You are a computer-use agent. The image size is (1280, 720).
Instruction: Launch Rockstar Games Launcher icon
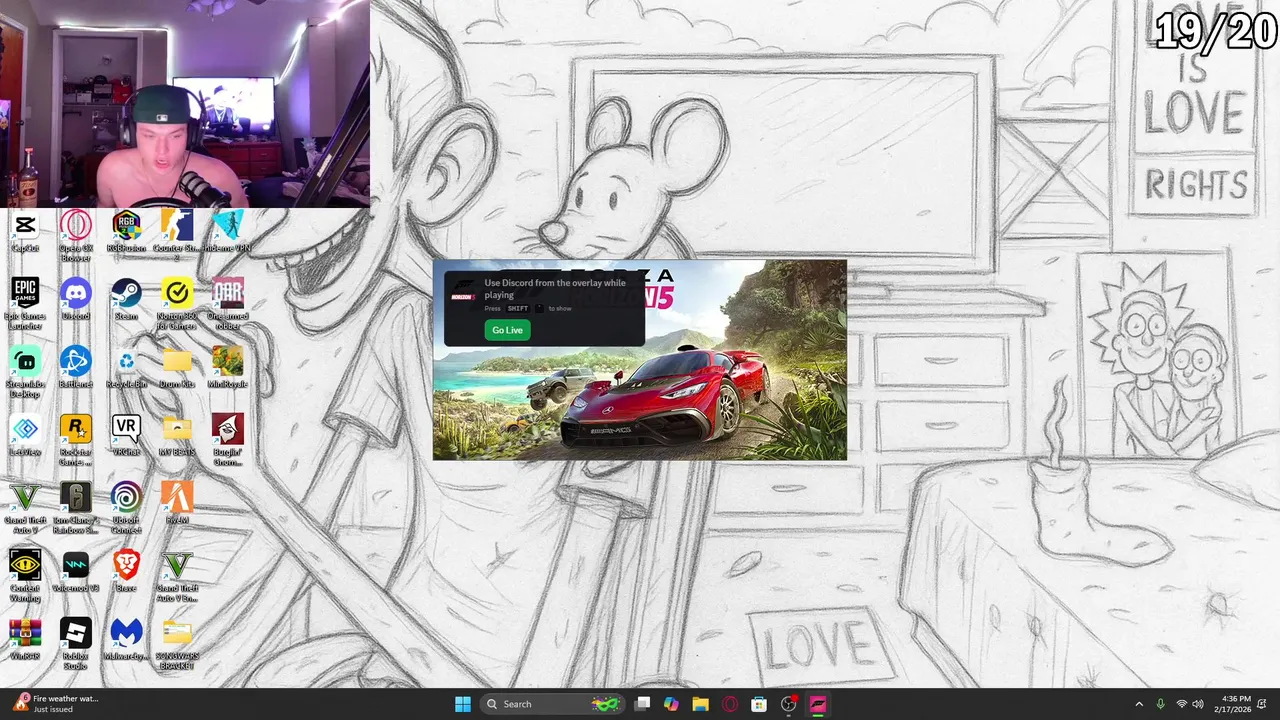[76, 440]
